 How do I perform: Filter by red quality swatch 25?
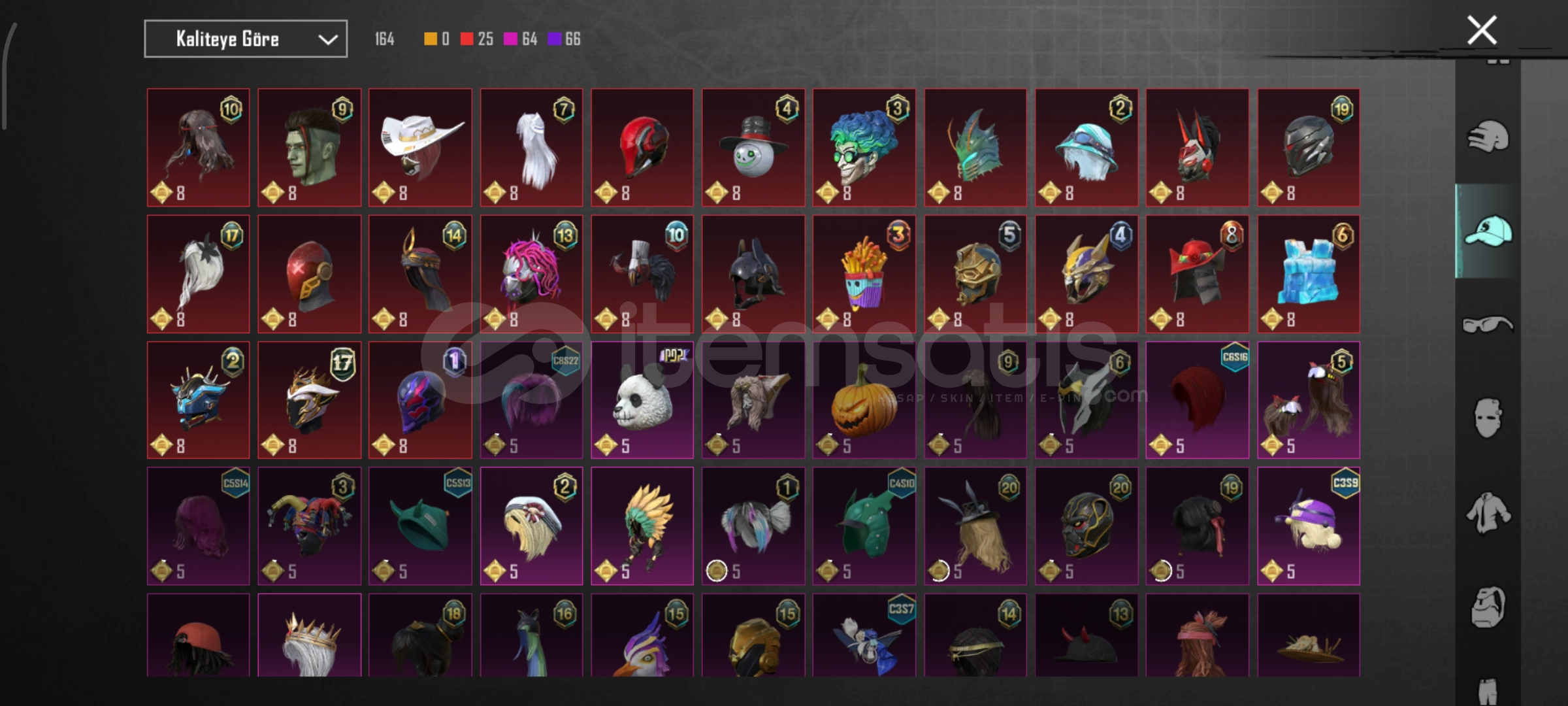476,39
